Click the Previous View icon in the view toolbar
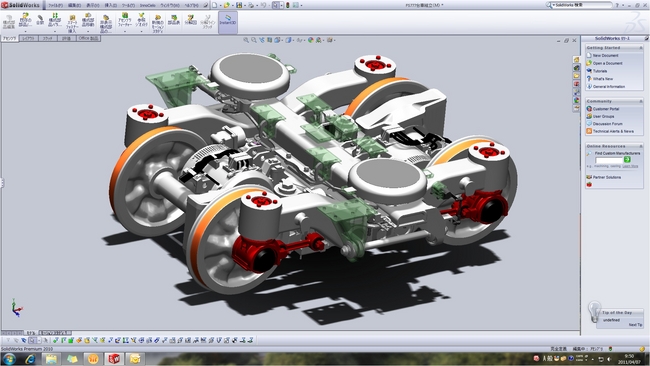 click(262, 40)
